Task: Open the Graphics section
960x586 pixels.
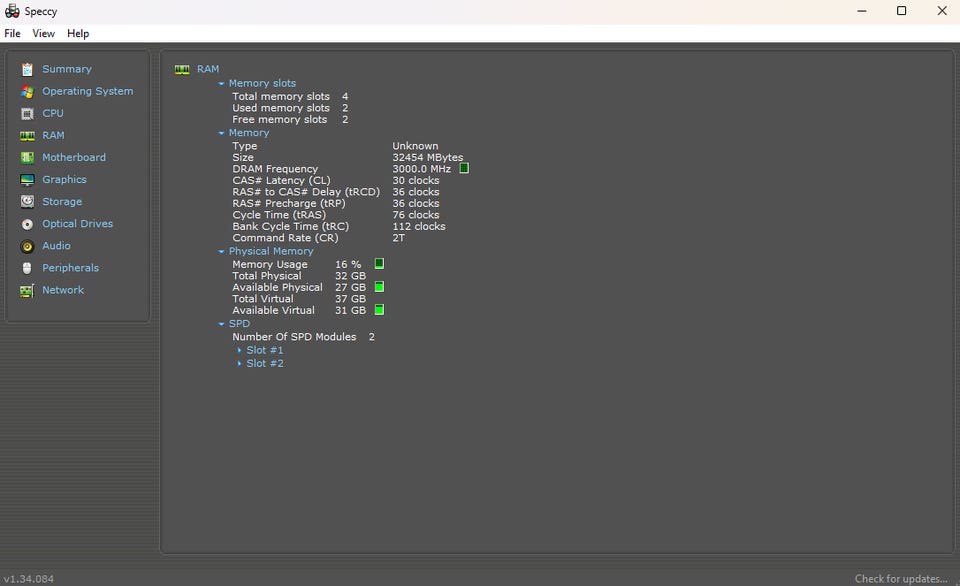Action: click(x=64, y=179)
